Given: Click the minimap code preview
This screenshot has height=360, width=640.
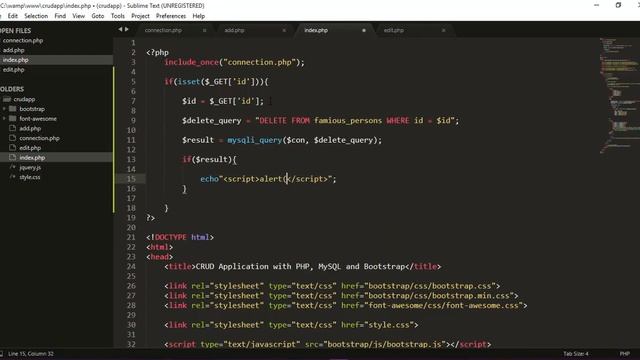Looking at the screenshot, I should click(x=620, y=96).
